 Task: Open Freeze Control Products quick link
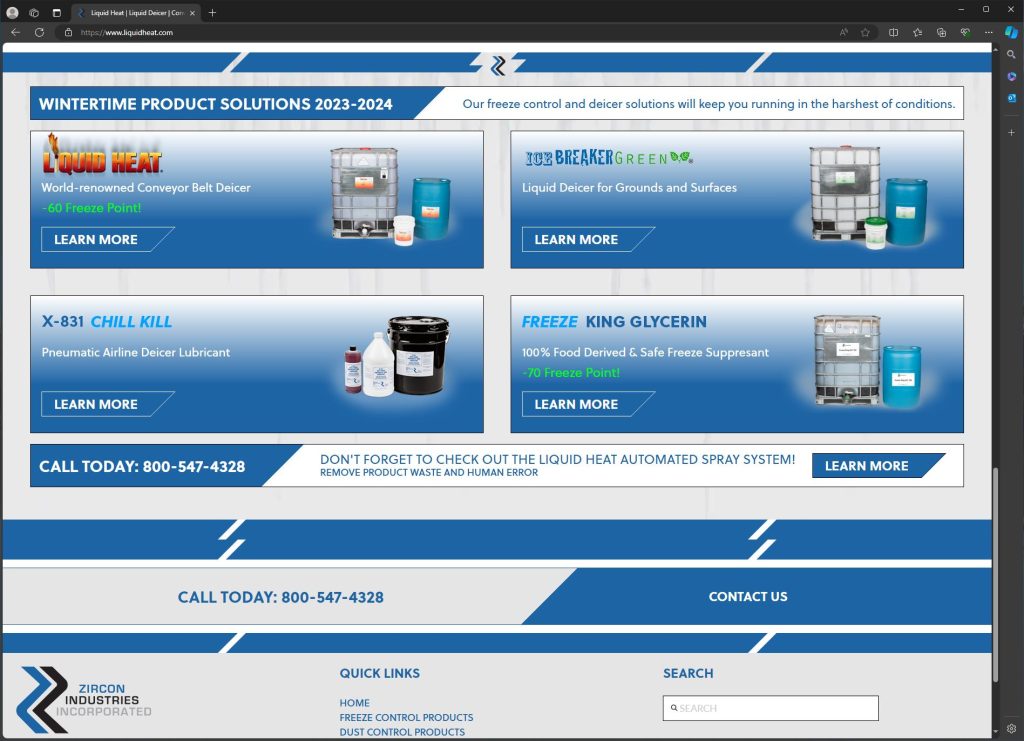406,717
